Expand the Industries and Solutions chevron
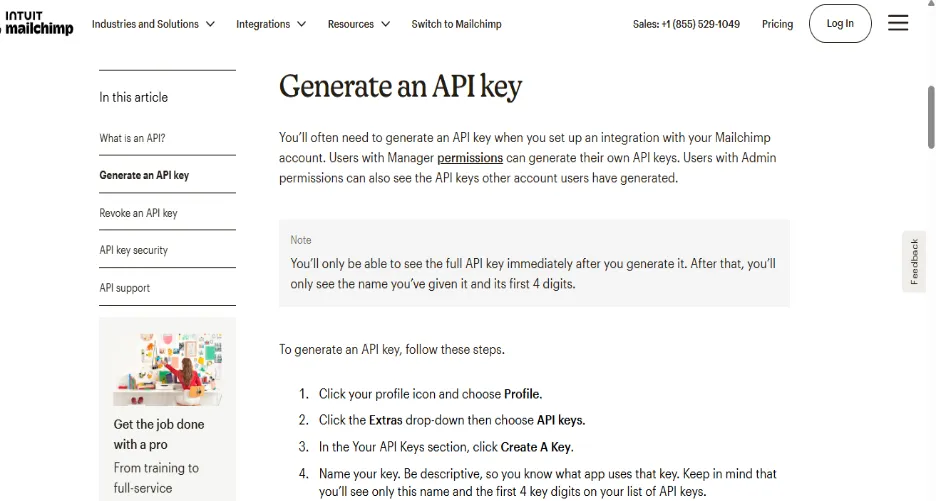Image resolution: width=936 pixels, height=501 pixels. pyautogui.click(x=210, y=24)
